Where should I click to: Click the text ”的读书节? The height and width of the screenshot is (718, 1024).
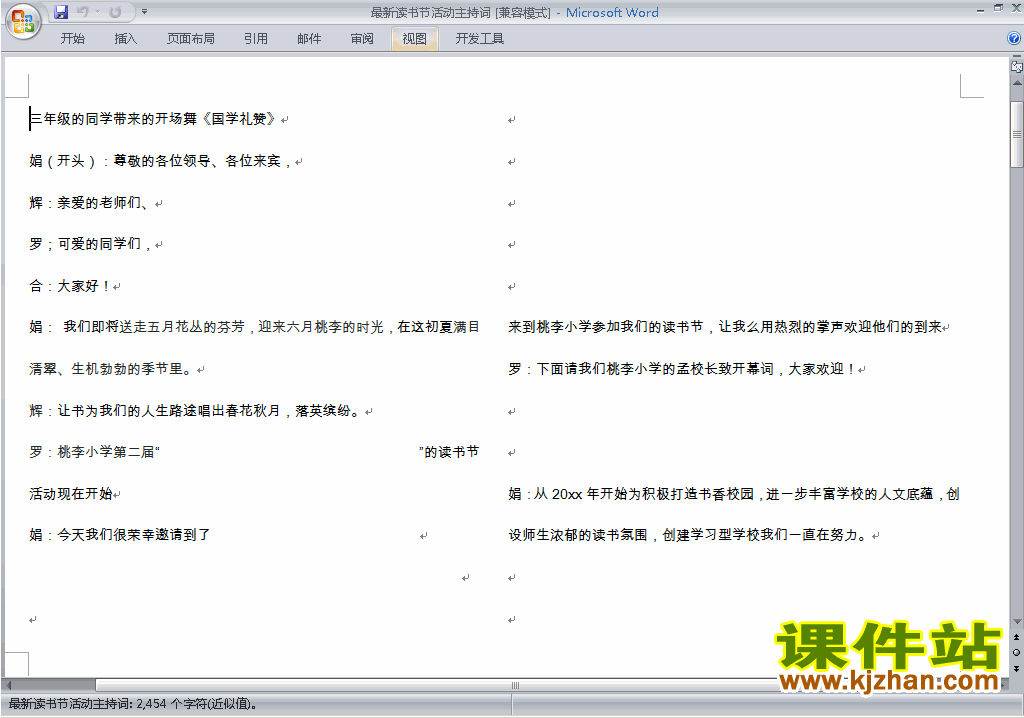[x=449, y=451]
